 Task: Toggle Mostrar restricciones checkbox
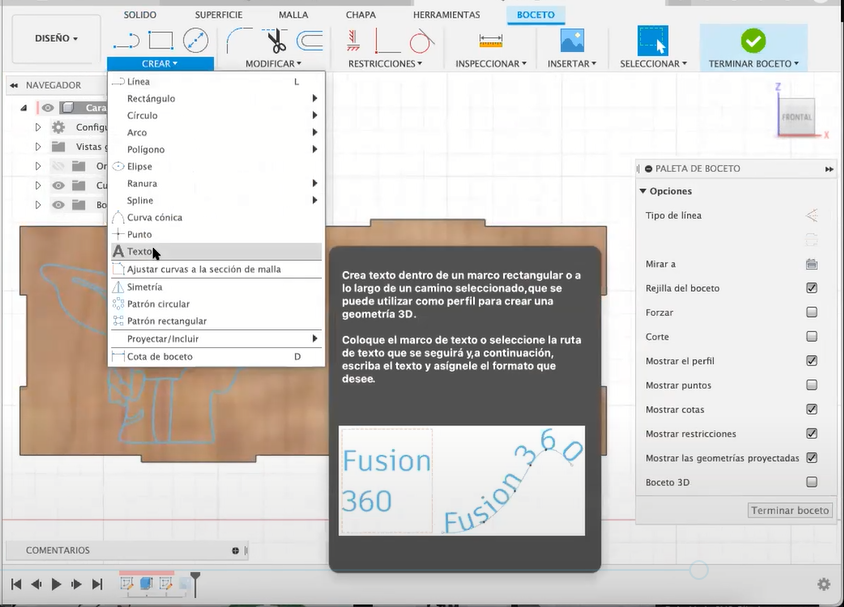(x=812, y=433)
